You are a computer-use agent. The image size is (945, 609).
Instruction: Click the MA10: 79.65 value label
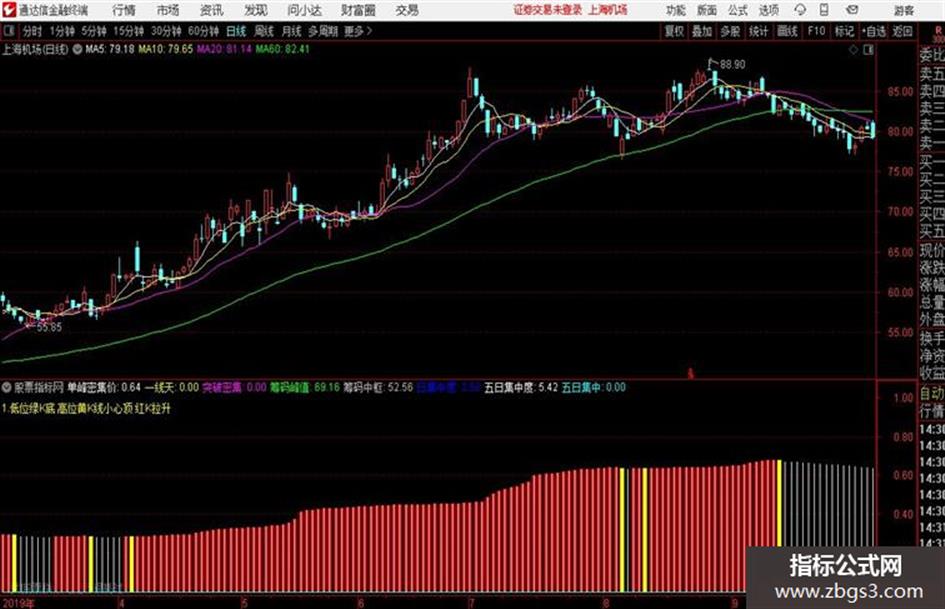(x=166, y=49)
